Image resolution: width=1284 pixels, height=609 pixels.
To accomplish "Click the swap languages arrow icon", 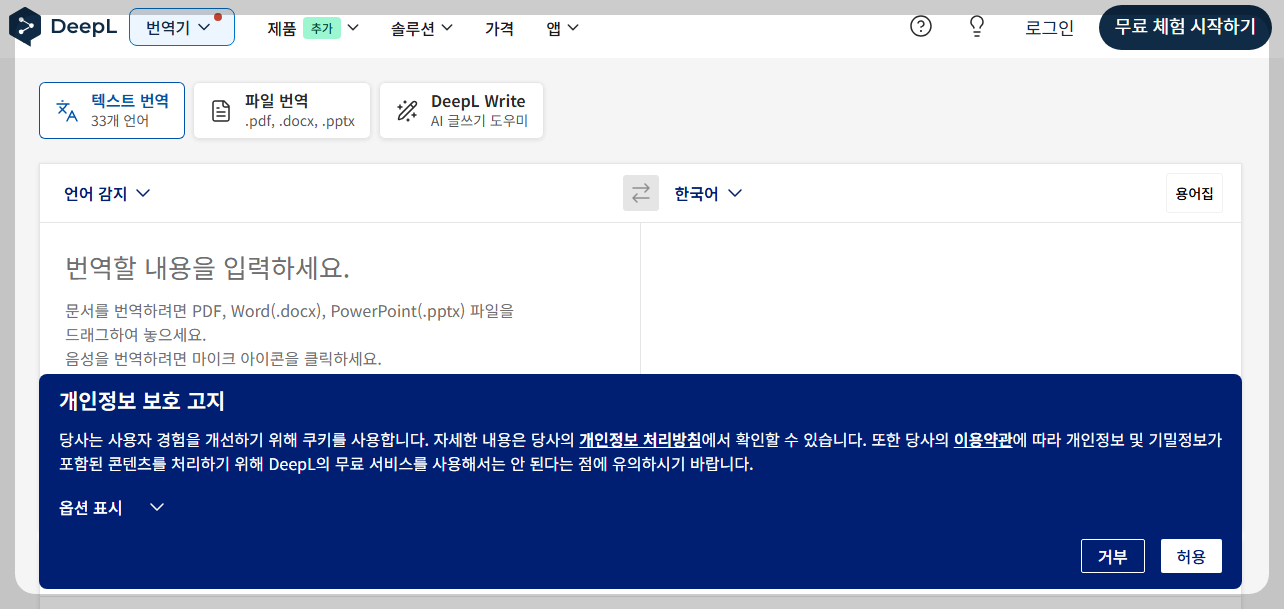I will pos(641,193).
